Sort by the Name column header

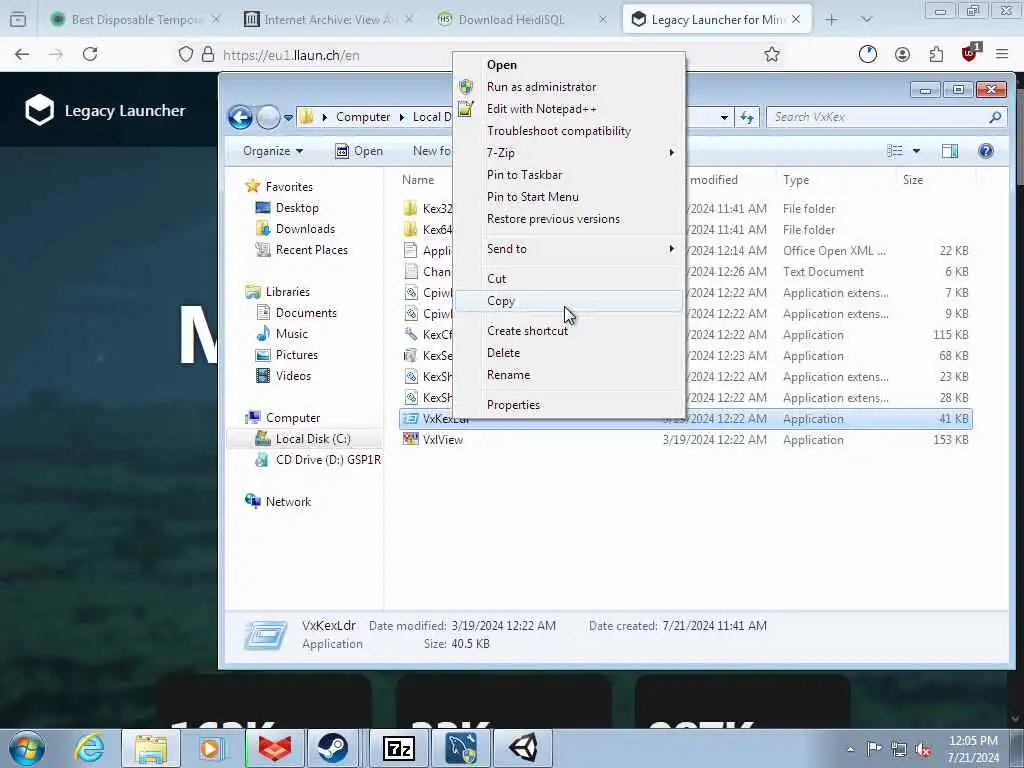[418, 180]
